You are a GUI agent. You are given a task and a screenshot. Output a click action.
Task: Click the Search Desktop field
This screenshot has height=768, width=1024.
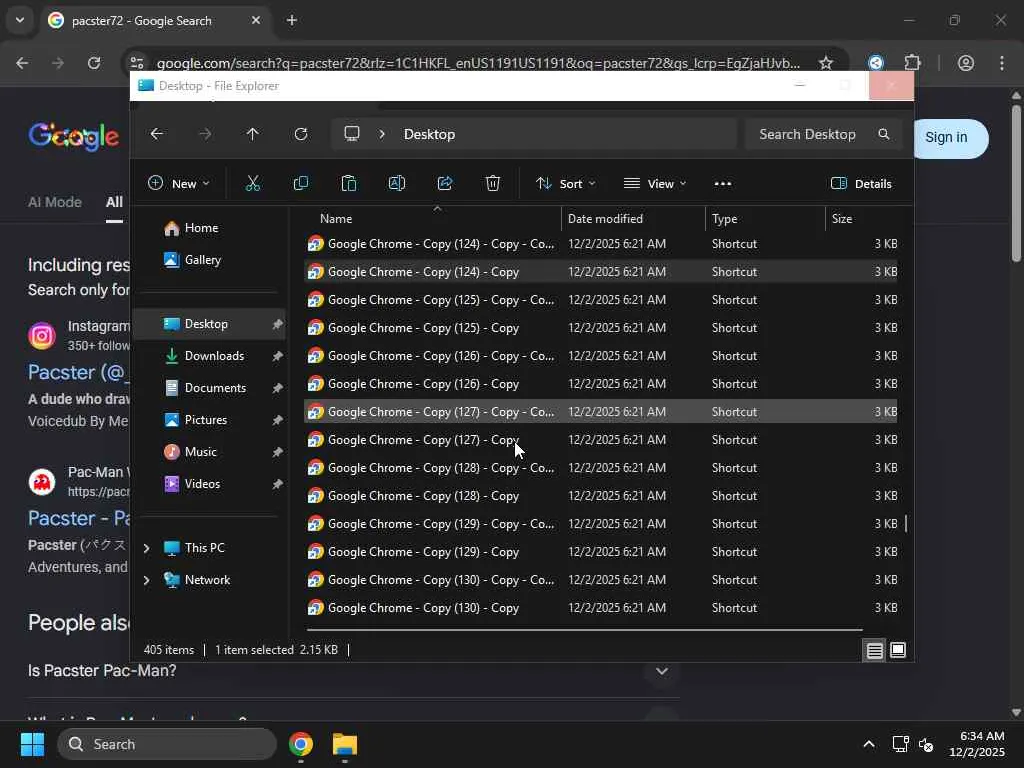point(823,134)
